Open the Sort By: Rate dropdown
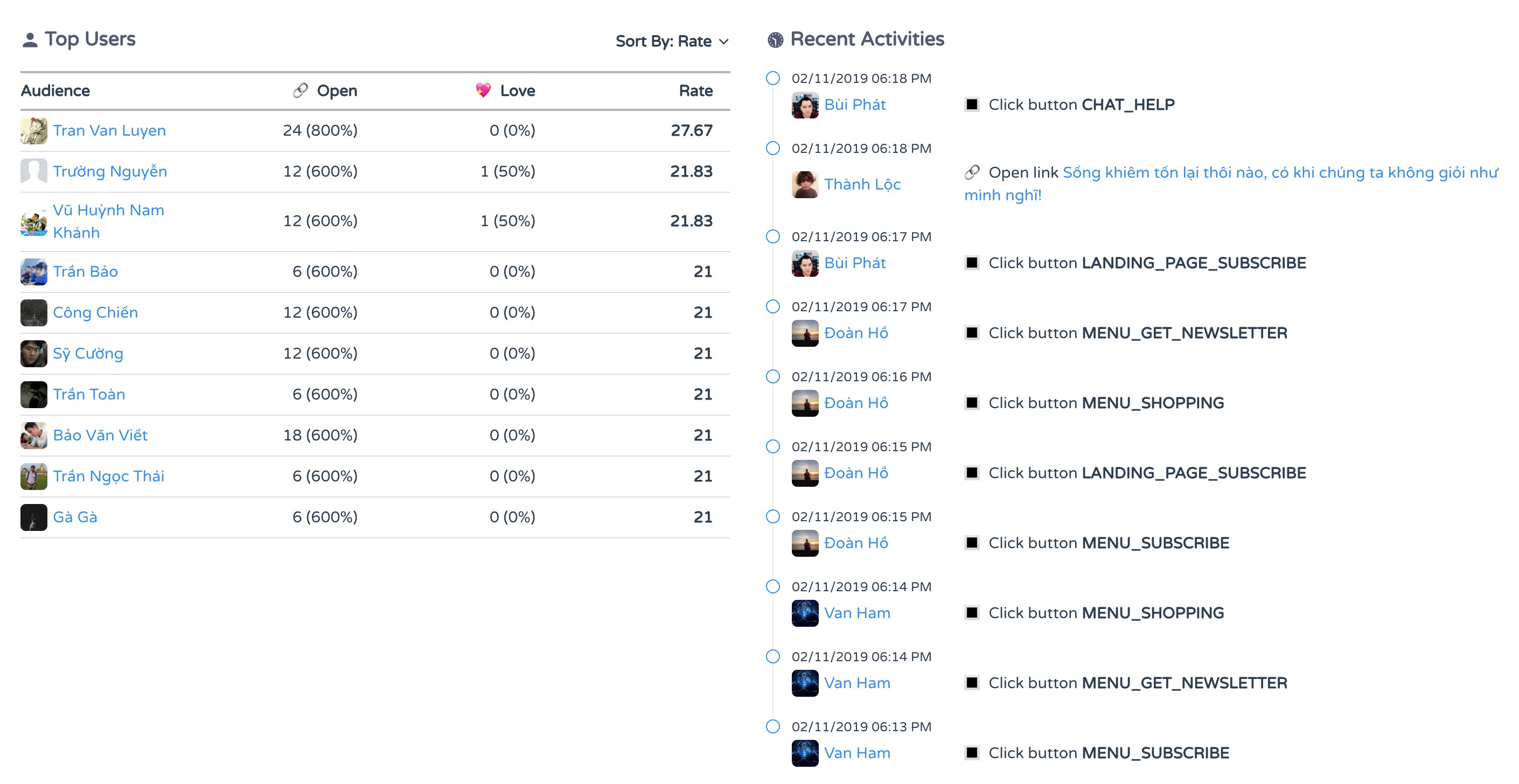 [672, 41]
